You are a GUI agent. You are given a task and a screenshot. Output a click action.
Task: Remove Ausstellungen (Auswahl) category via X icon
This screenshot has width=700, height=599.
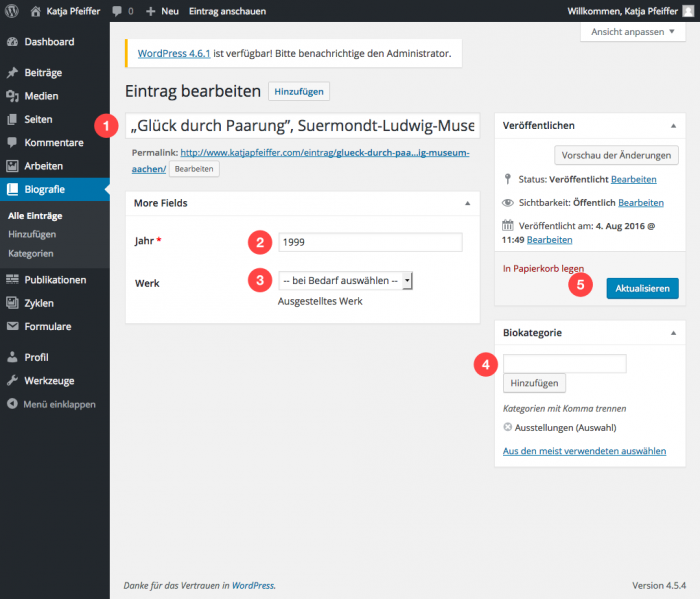tap(508, 427)
